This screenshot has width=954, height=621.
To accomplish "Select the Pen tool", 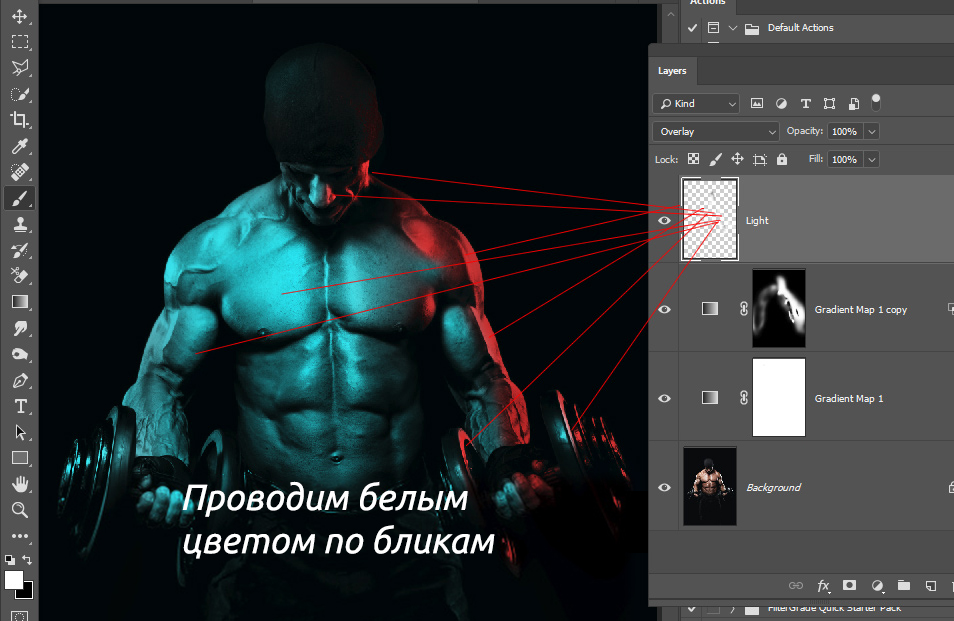I will pos(19,381).
